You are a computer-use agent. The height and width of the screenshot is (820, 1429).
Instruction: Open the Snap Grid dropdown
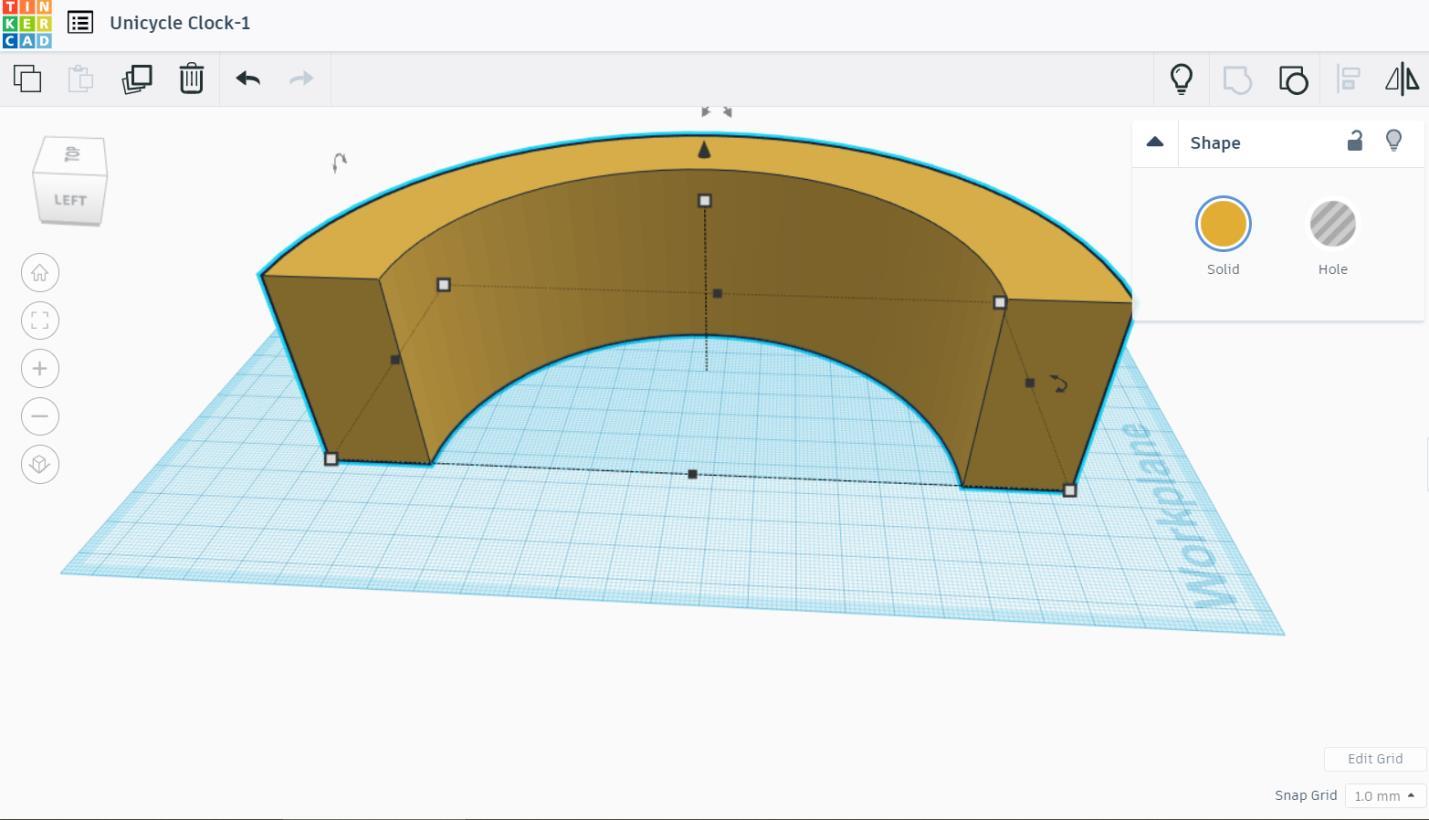tap(1385, 796)
